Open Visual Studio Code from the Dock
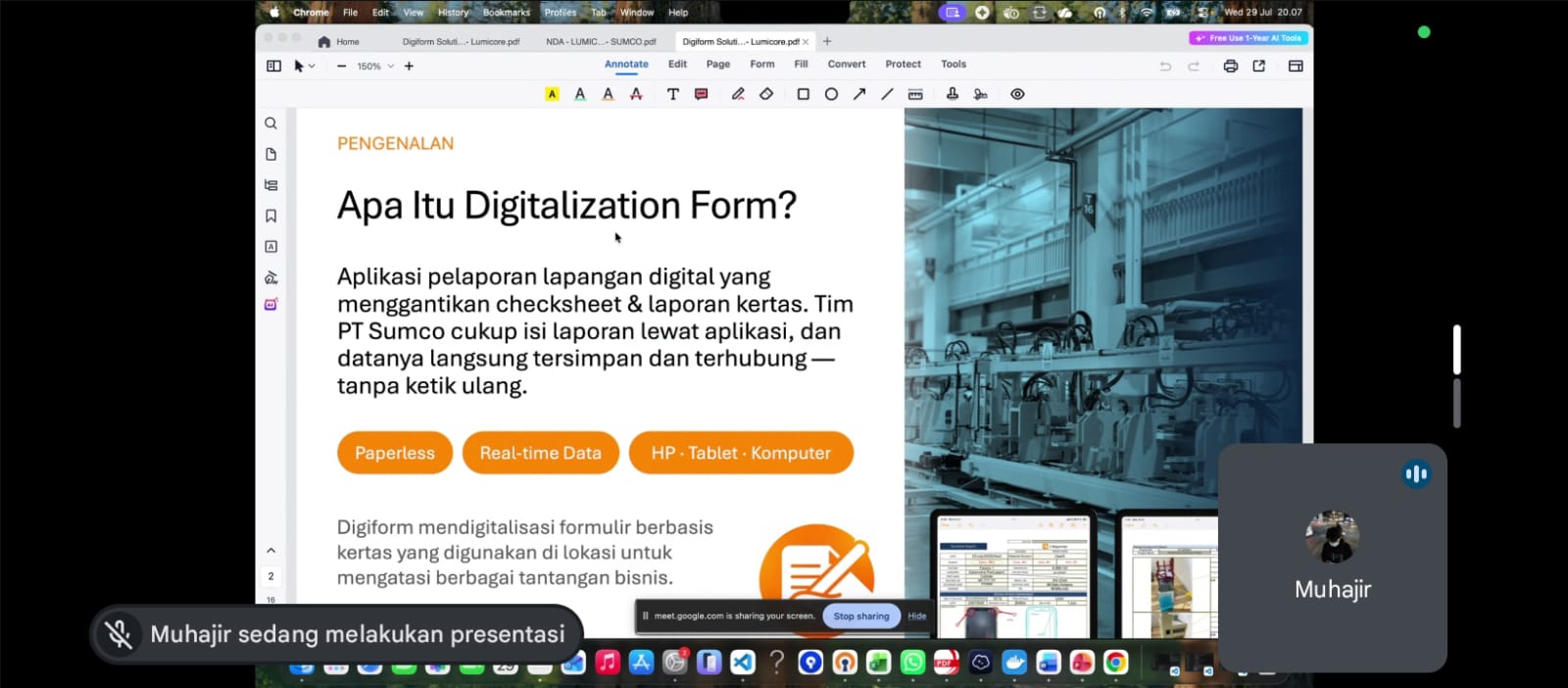Image resolution: width=1568 pixels, height=688 pixels. click(743, 663)
